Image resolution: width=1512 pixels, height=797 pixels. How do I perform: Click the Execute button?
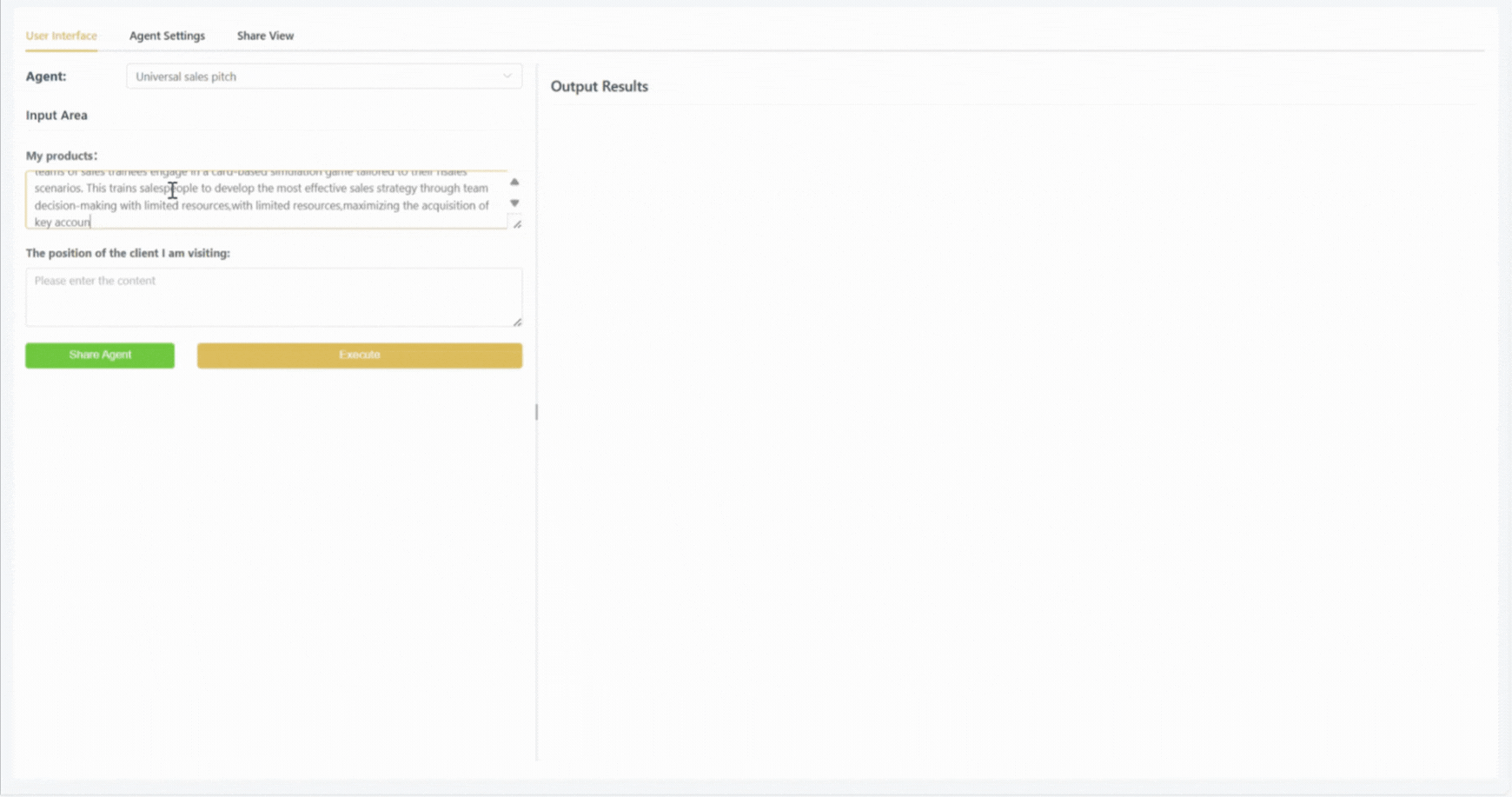point(360,355)
